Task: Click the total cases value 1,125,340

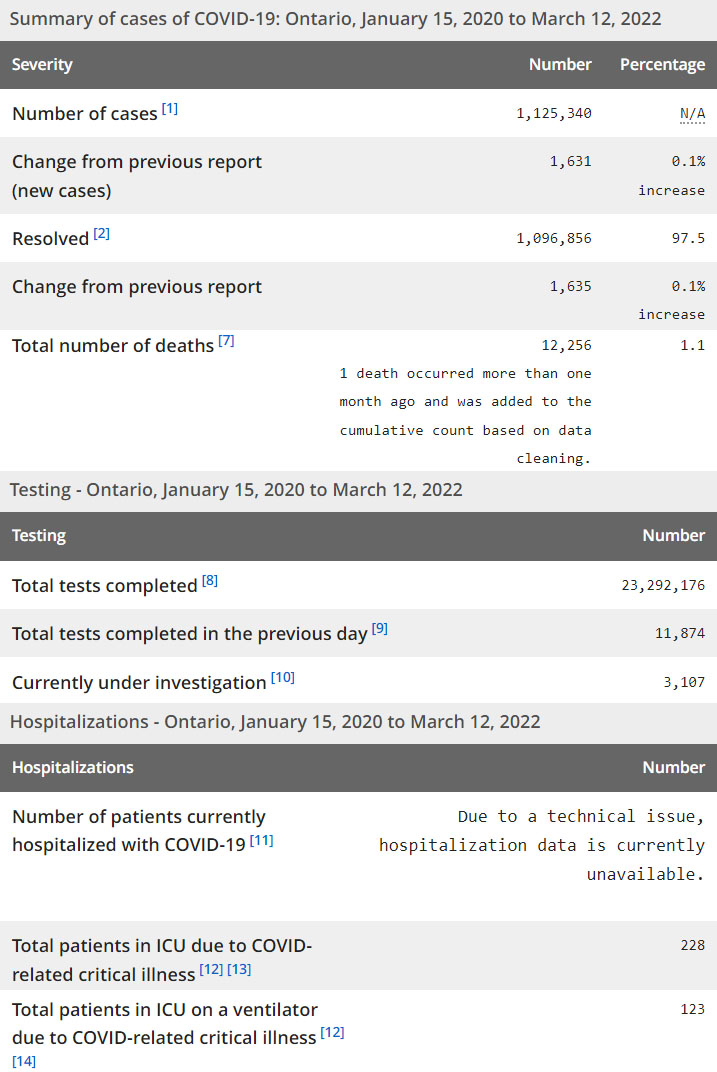Action: [554, 113]
